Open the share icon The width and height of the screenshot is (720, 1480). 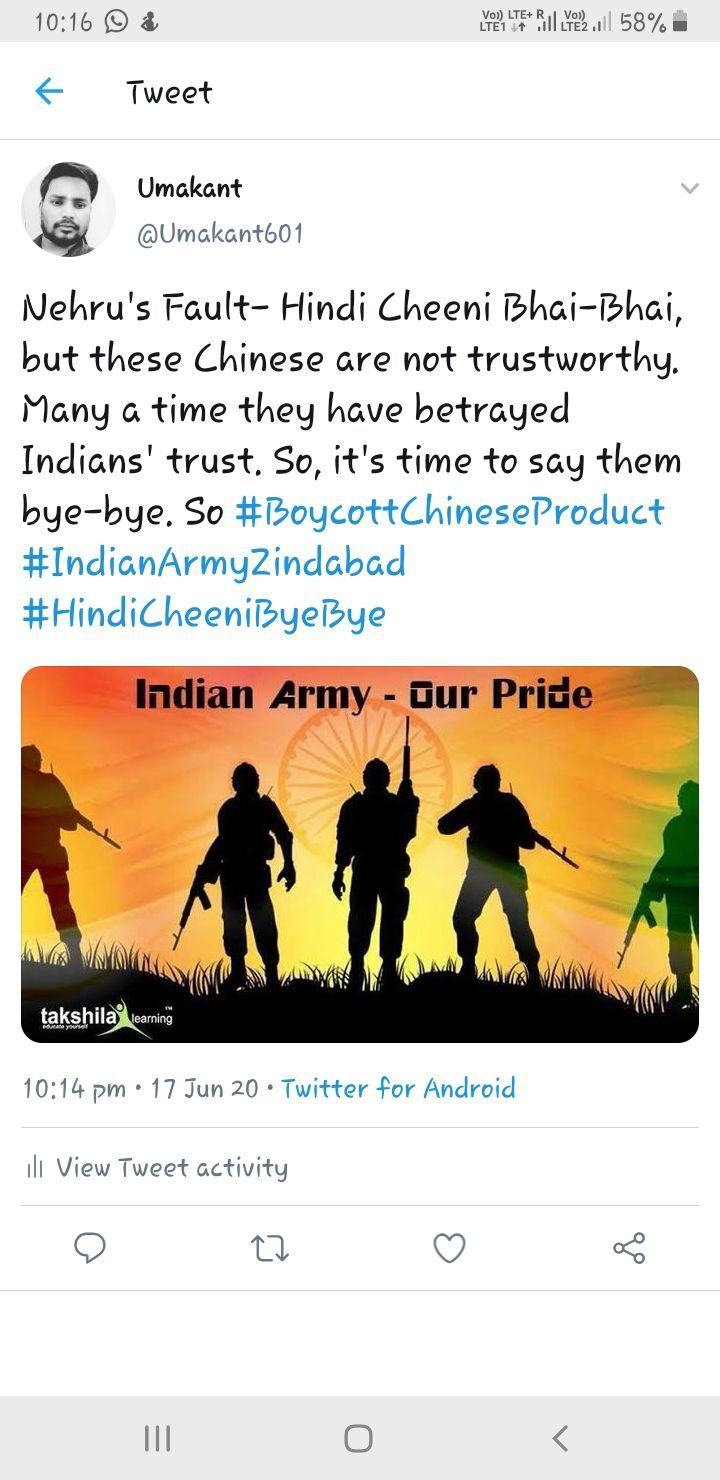(629, 1247)
